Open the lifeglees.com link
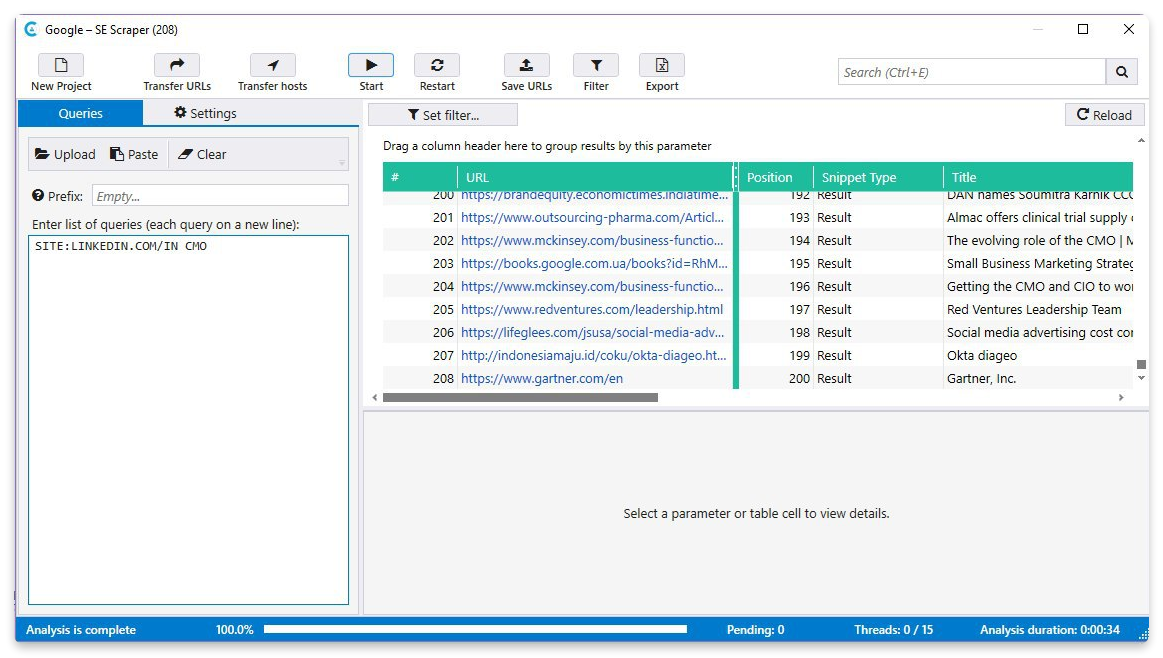Image resolution: width=1163 pixels, height=658 pixels. point(592,332)
